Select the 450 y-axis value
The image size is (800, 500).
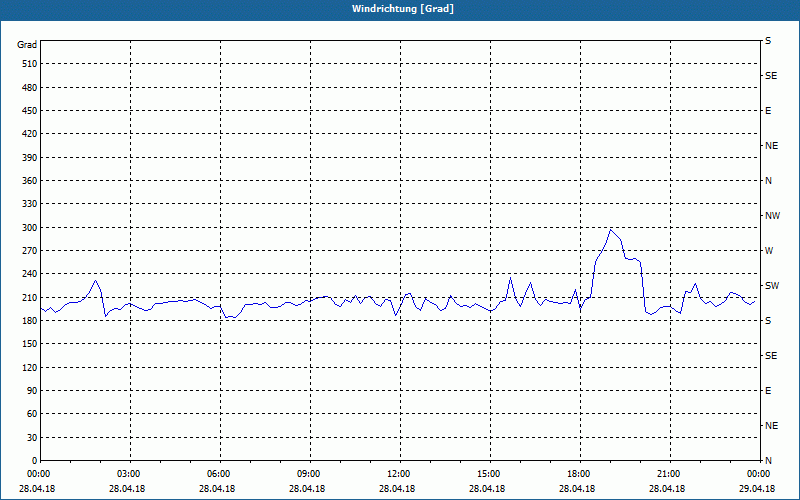(30, 111)
